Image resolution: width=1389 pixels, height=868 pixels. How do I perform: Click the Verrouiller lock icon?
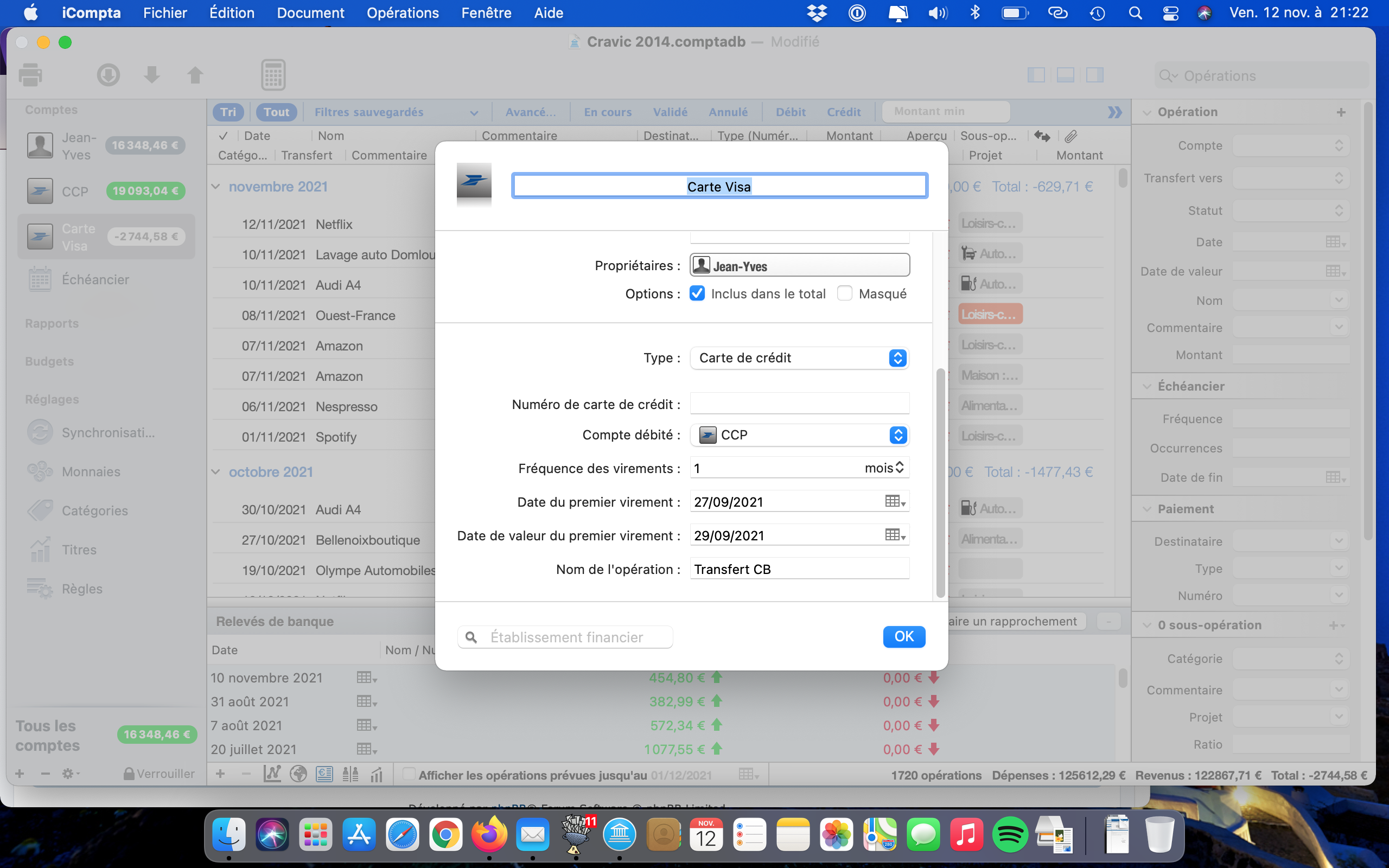(x=129, y=773)
